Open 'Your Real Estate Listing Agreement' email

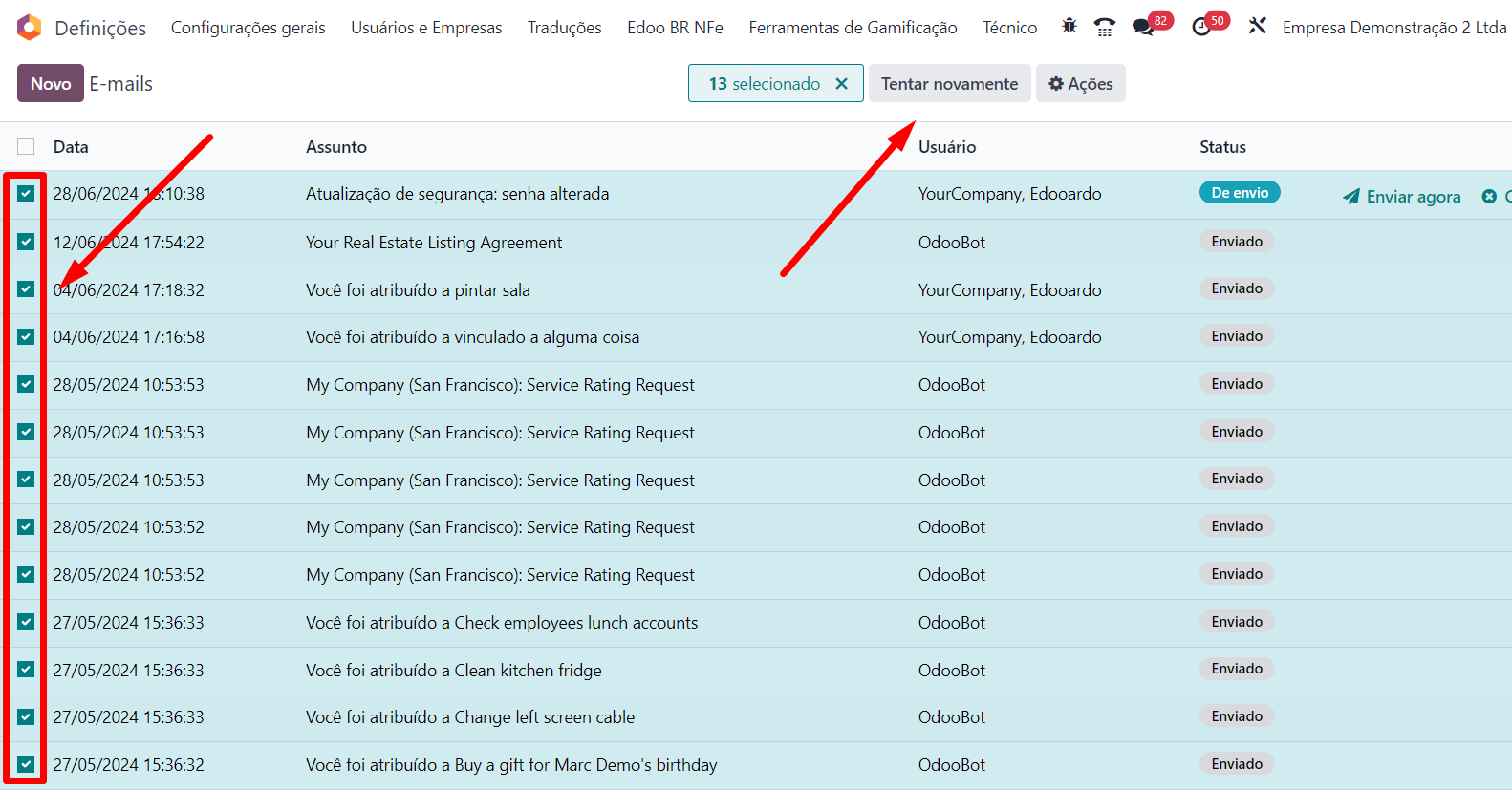pos(434,243)
